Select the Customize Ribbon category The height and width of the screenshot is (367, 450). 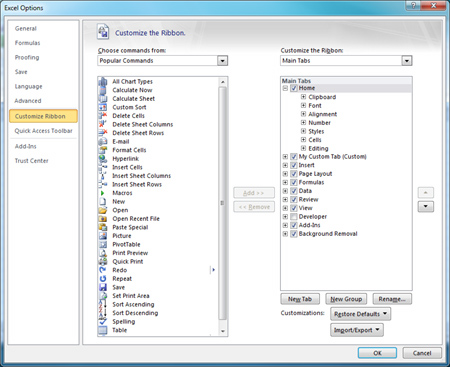[x=43, y=116]
